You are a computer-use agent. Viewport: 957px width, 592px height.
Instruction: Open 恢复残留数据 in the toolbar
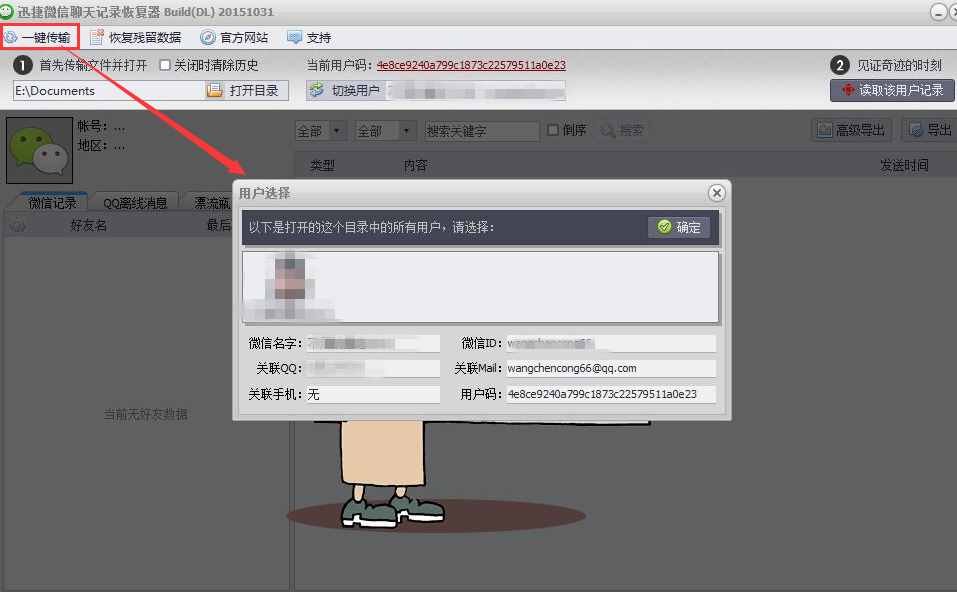tap(135, 38)
